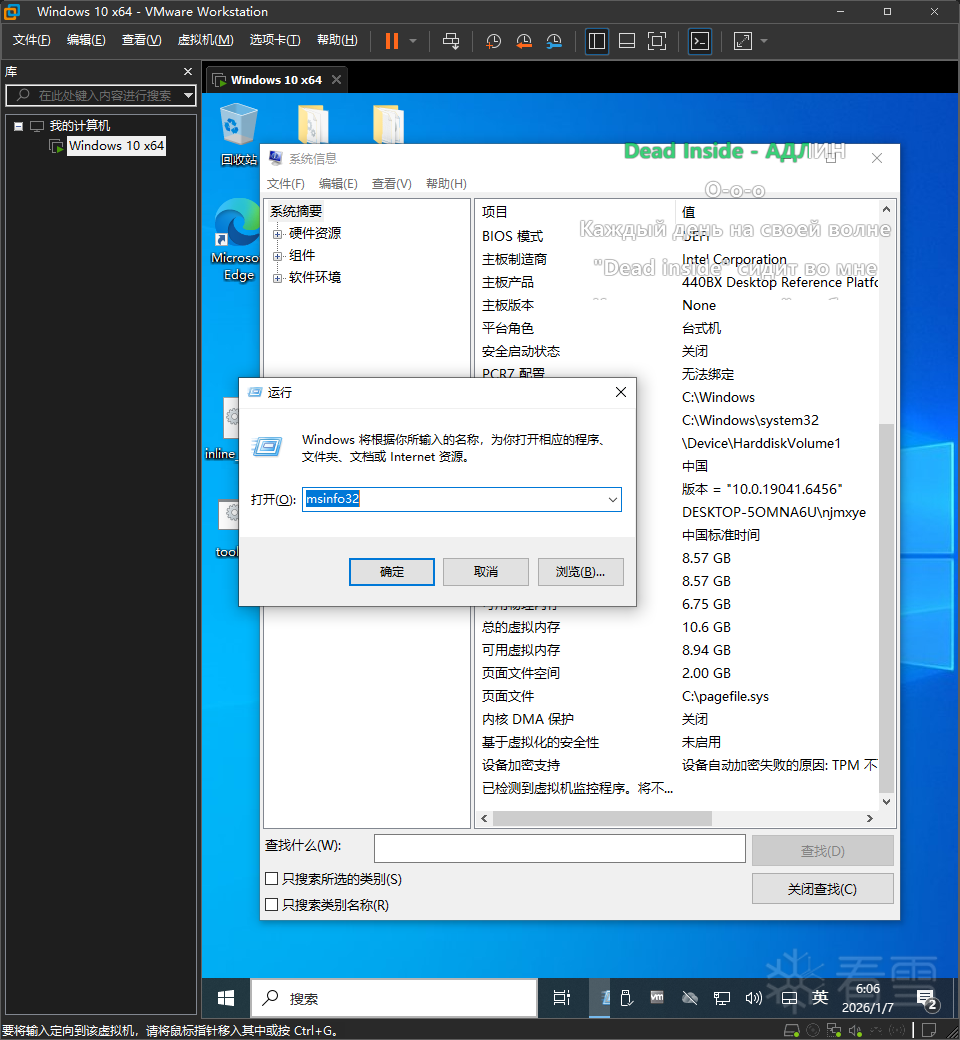
Task: Click the Recycle Bin desktop icon
Action: pyautogui.click(x=238, y=135)
